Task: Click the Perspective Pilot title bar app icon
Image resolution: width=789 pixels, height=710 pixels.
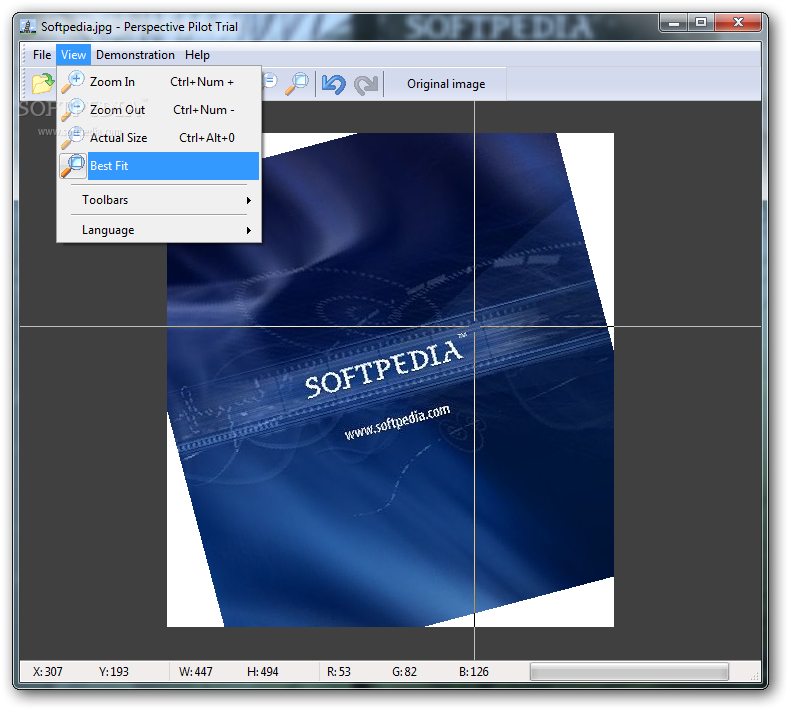Action: coord(27,26)
